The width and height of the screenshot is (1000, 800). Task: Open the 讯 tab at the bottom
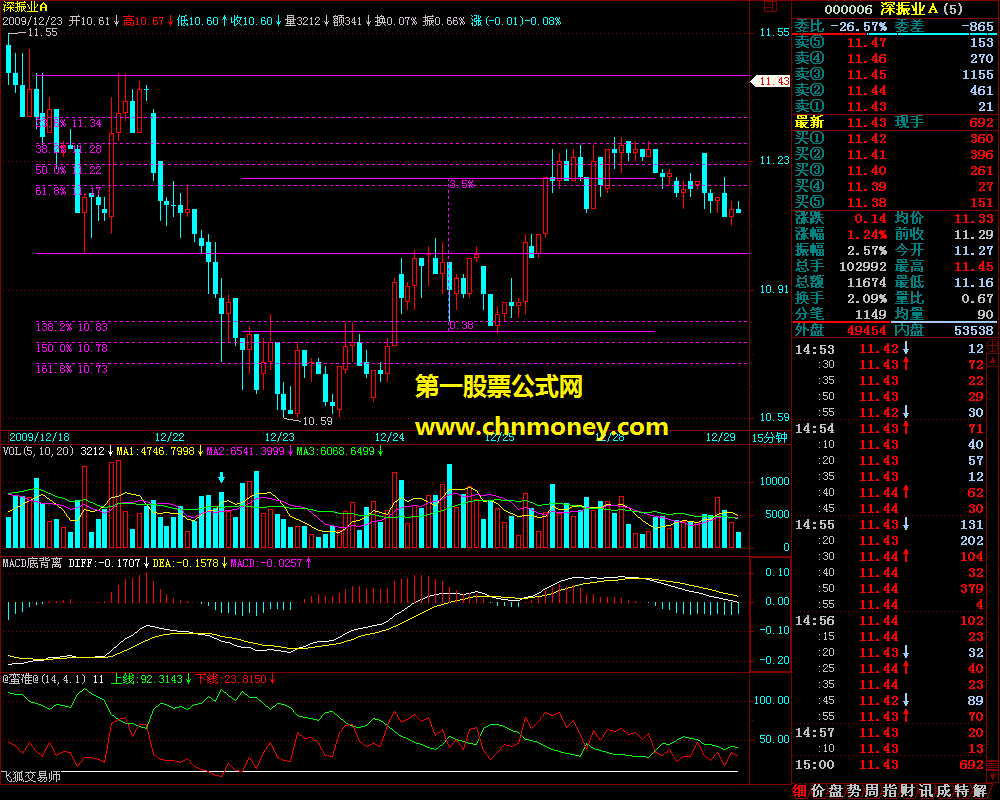pyautogui.click(x=925, y=791)
